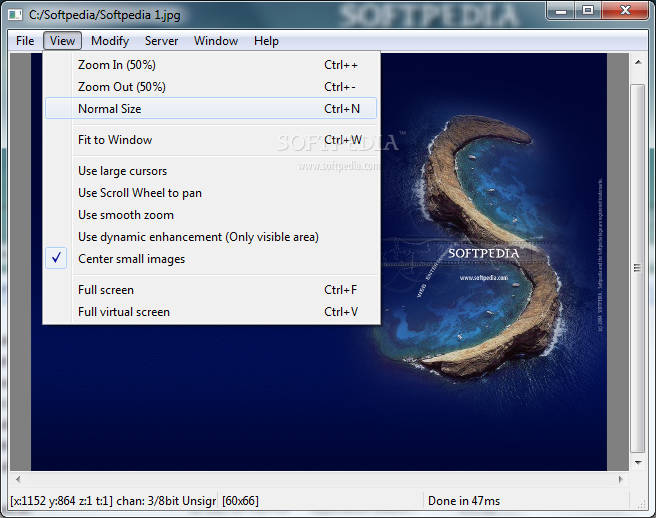Click the island image in viewer
Viewport: 656px width, 518px height.
[483, 251]
